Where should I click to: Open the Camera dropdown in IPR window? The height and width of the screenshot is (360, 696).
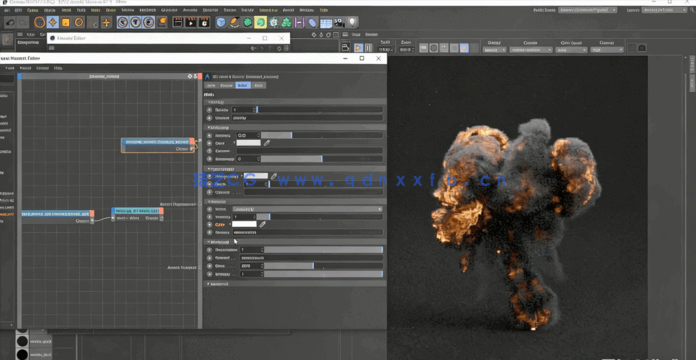[530, 50]
